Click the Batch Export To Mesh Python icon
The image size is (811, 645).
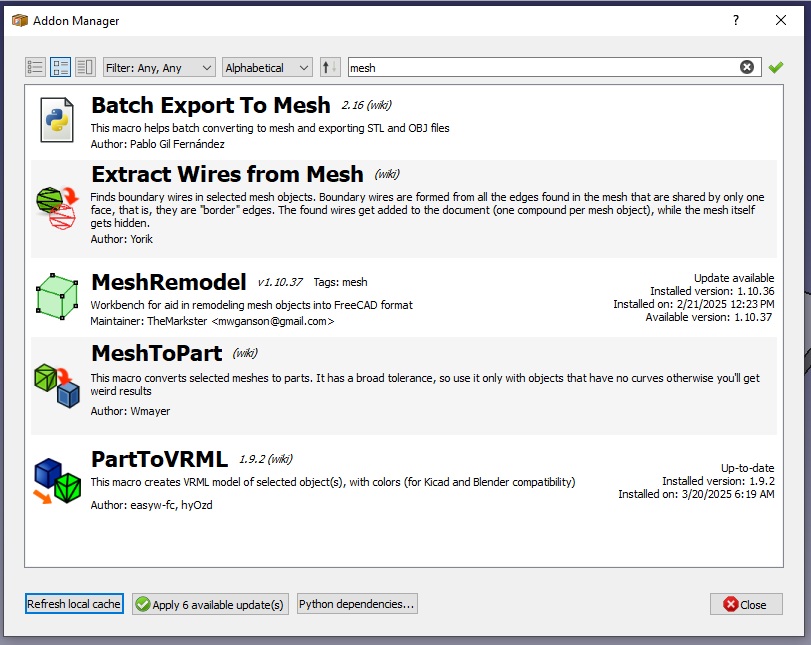(x=57, y=120)
